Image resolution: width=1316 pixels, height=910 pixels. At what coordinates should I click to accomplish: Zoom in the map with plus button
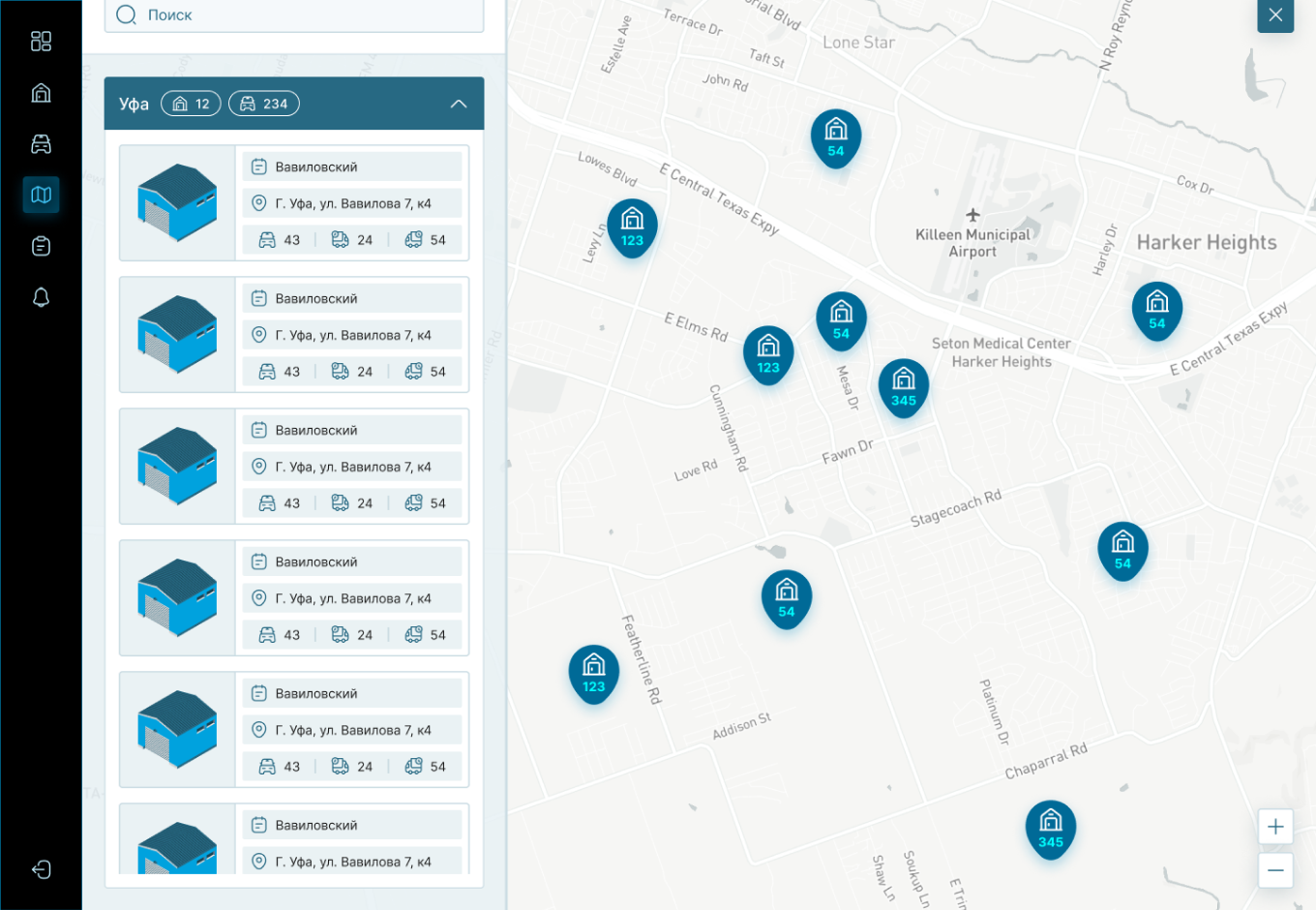tap(1275, 827)
